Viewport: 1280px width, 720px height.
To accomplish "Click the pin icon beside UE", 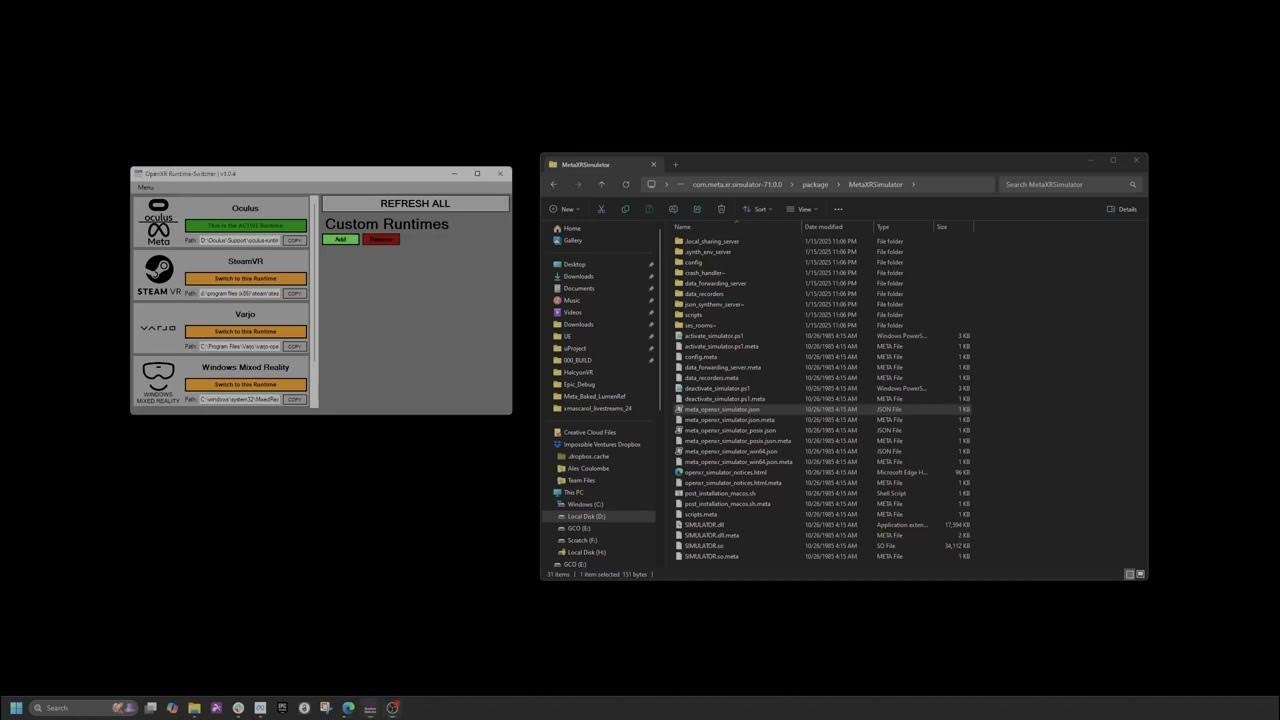I will pyautogui.click(x=651, y=336).
